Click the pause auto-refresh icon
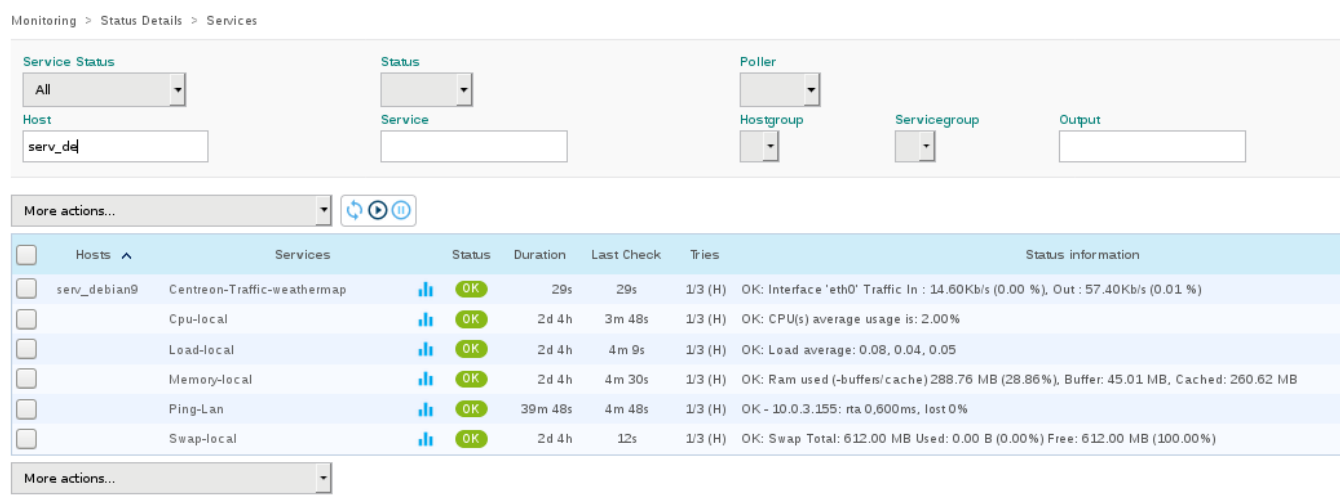Screen dimensions: 1340x504 coord(400,211)
